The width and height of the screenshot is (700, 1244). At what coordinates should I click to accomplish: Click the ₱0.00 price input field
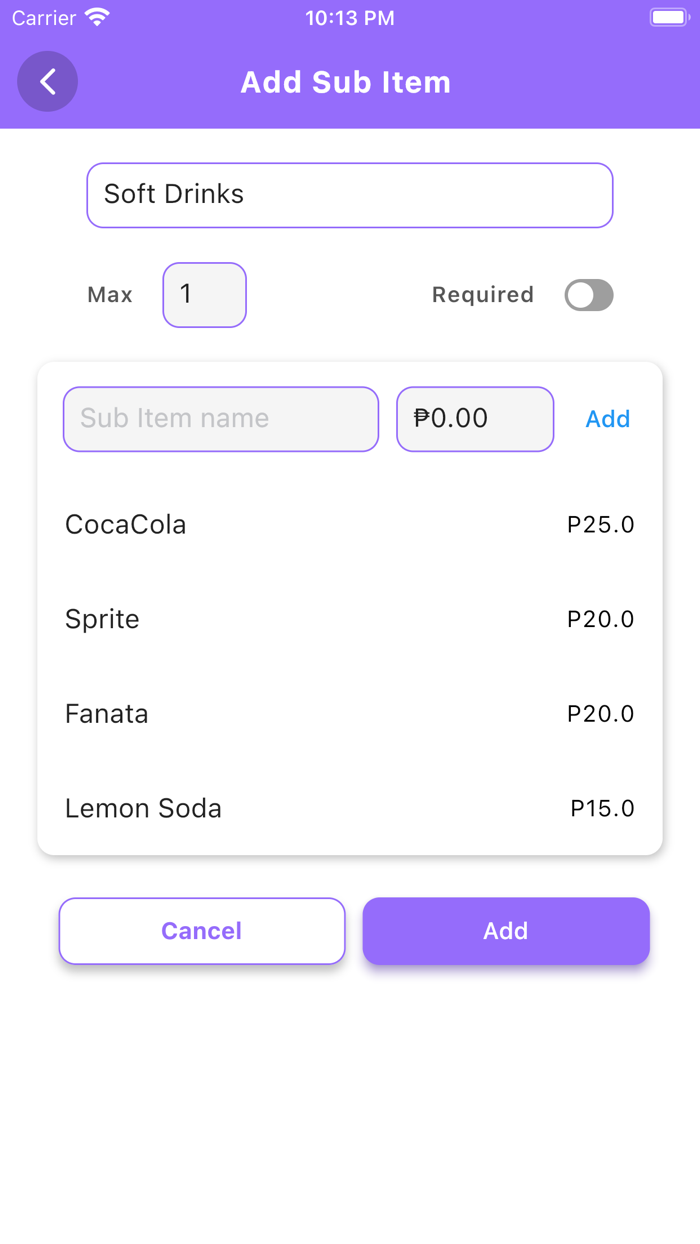click(475, 419)
